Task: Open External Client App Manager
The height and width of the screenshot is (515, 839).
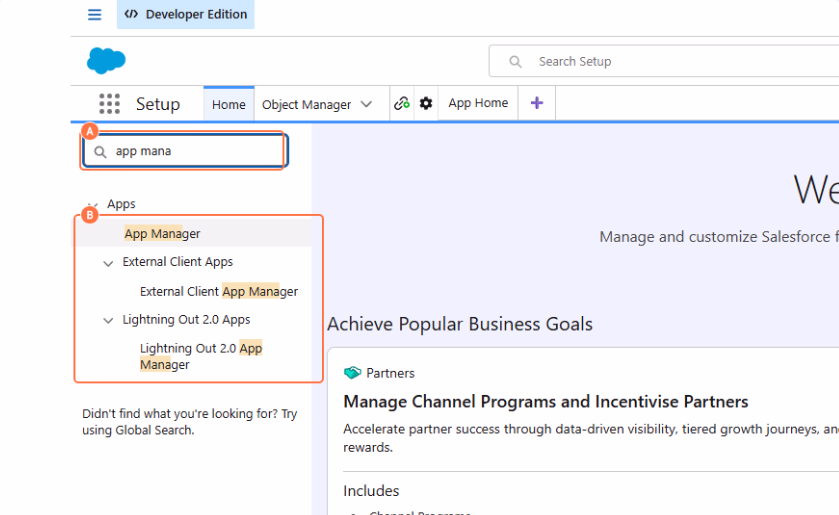Action: pyautogui.click(x=219, y=291)
